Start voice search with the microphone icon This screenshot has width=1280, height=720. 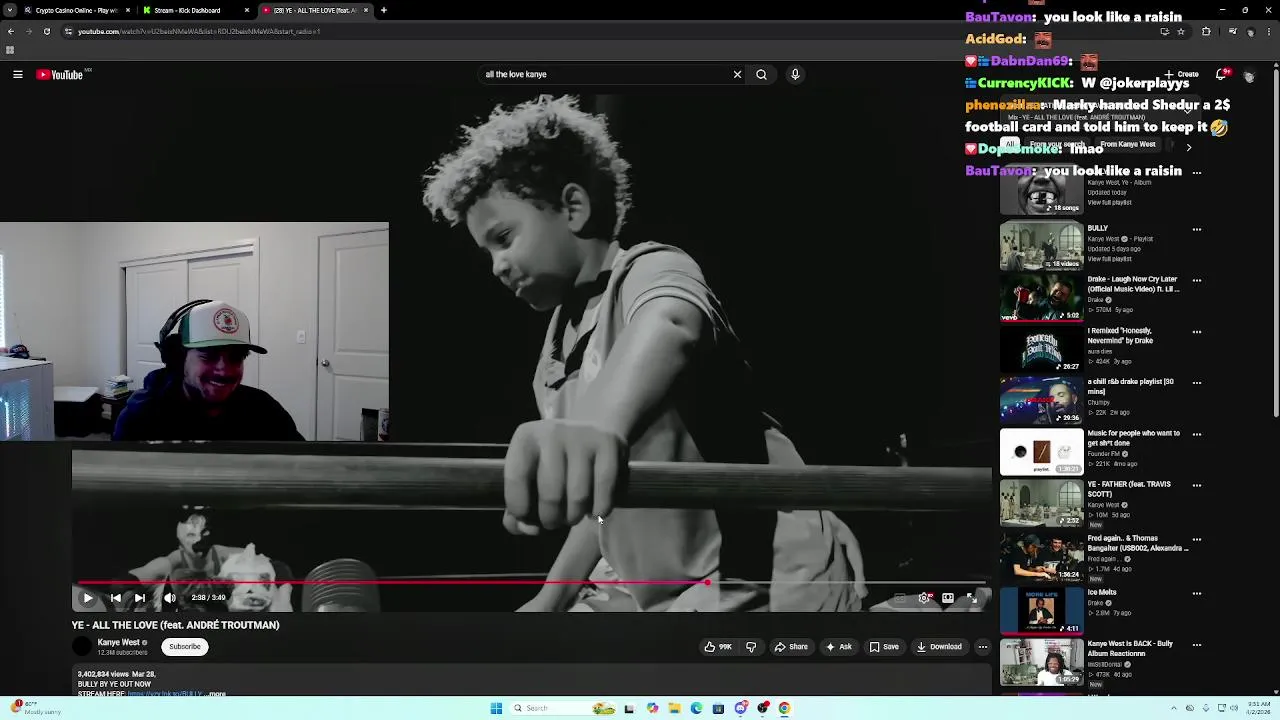tap(795, 74)
